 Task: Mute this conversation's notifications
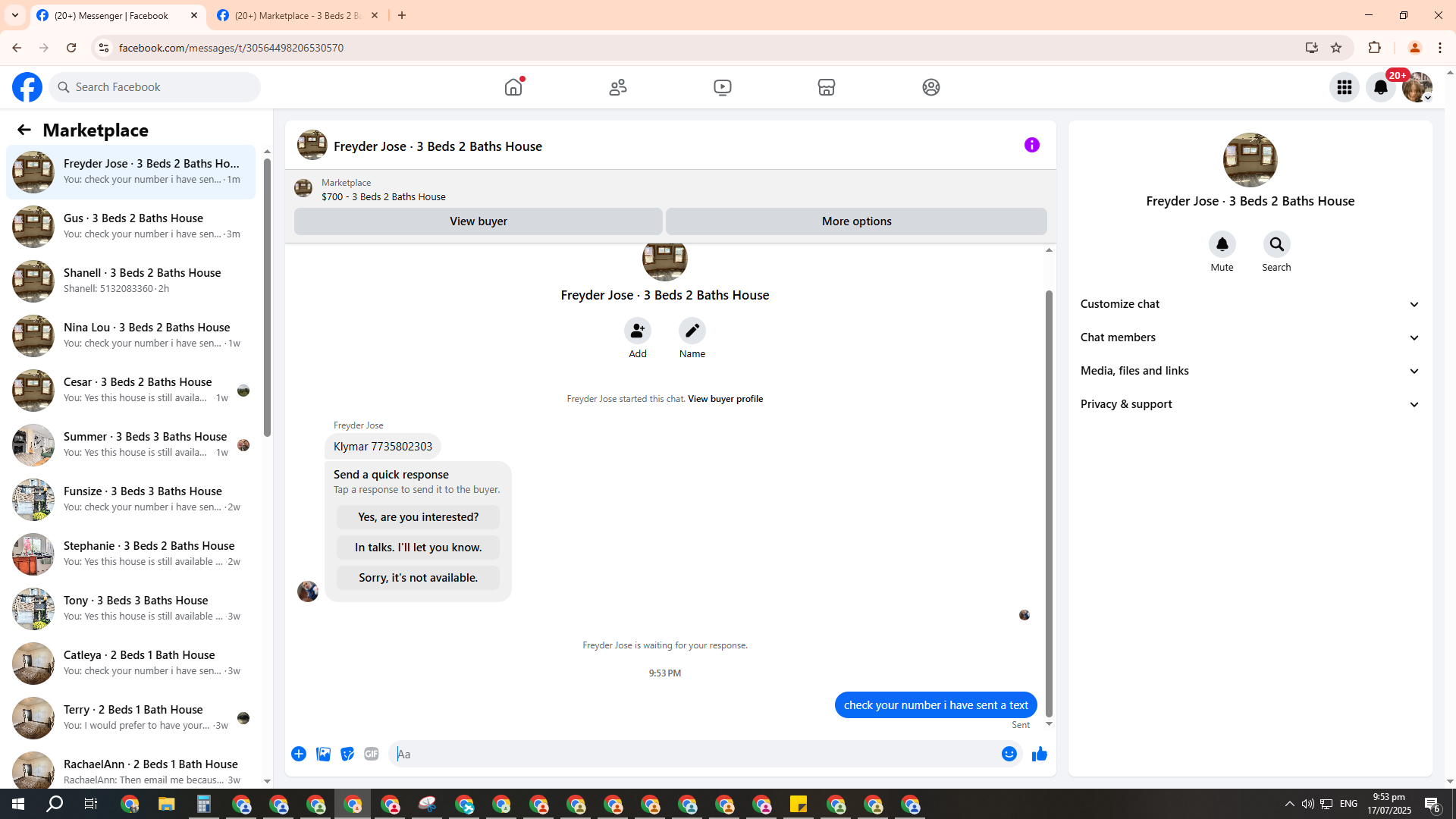[1222, 244]
